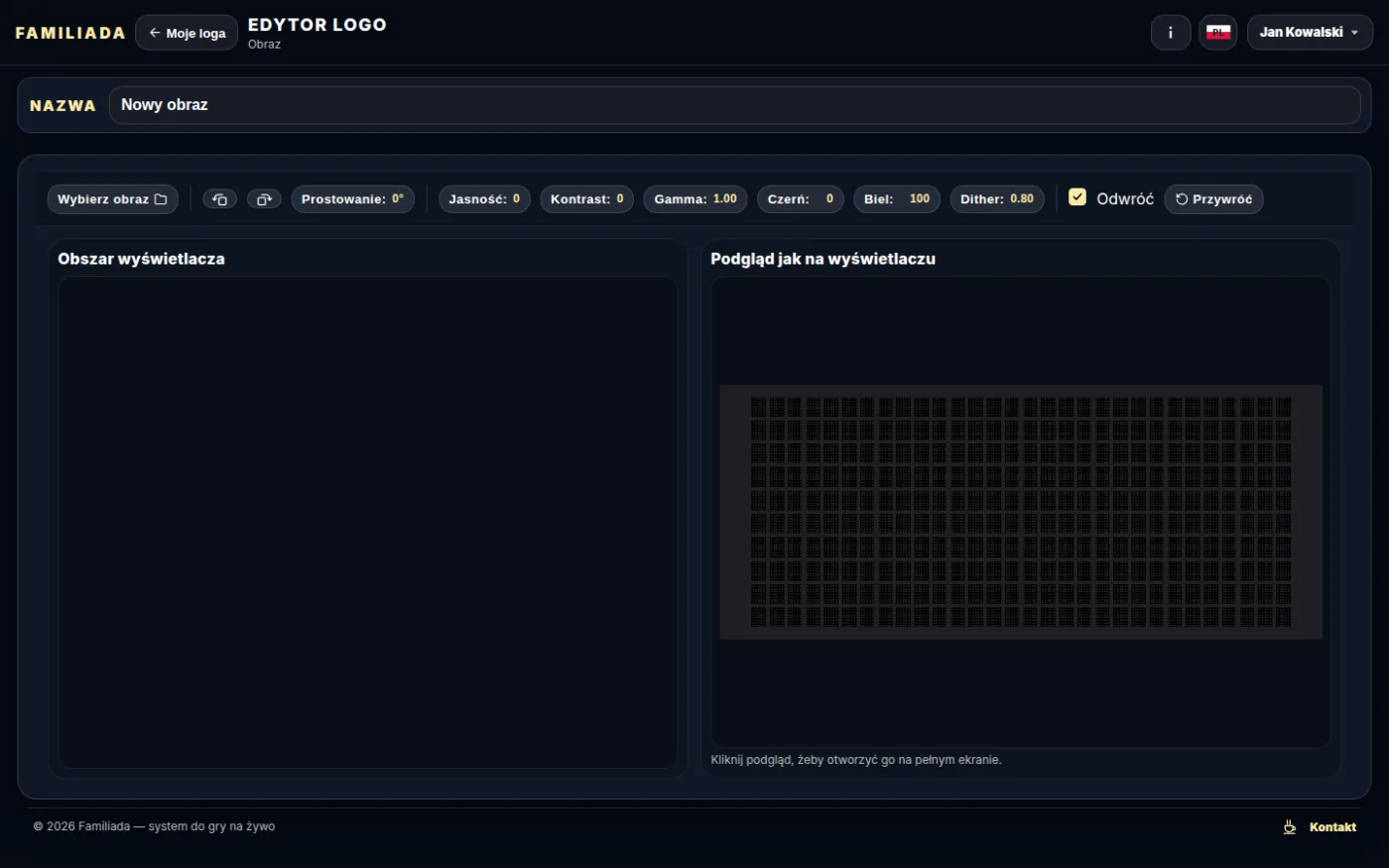Click the "EDYTOR LOGO" title
The image size is (1389, 868).
317,25
